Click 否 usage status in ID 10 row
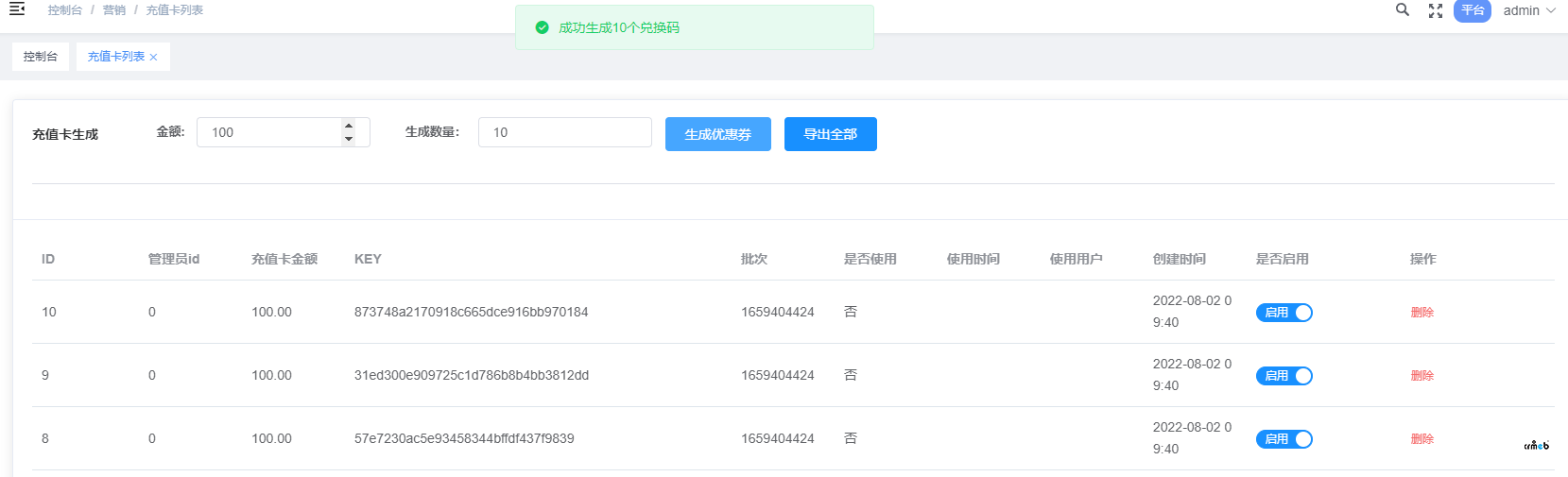Viewport: 1568px width, 477px height. (x=851, y=312)
